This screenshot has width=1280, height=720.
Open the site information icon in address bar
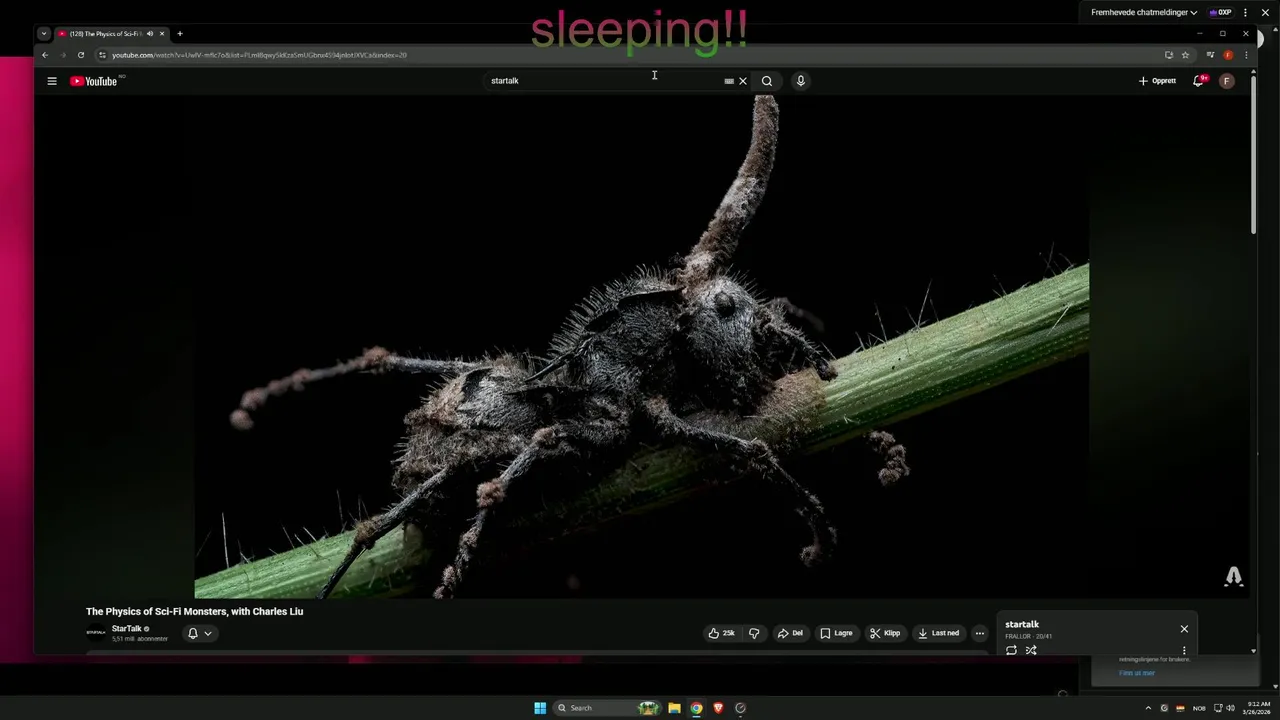[102, 55]
